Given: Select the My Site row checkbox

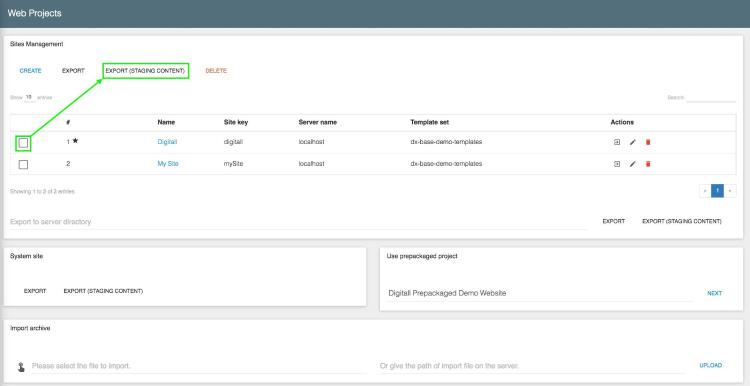Looking at the screenshot, I should coord(23,165).
